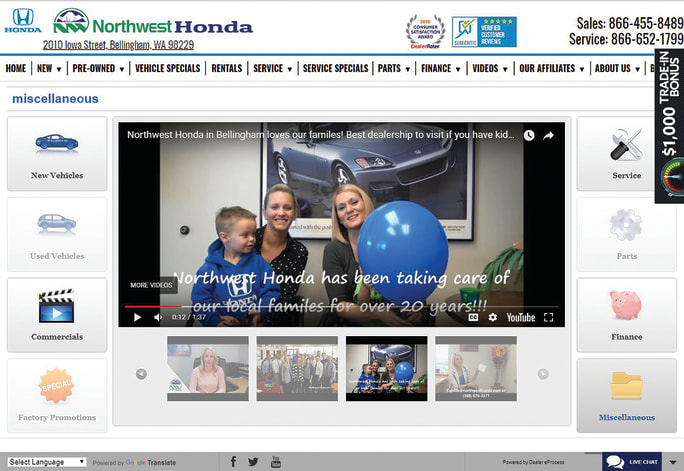Open the Miscellaneous folder tile
The width and height of the screenshot is (684, 471).
(626, 388)
